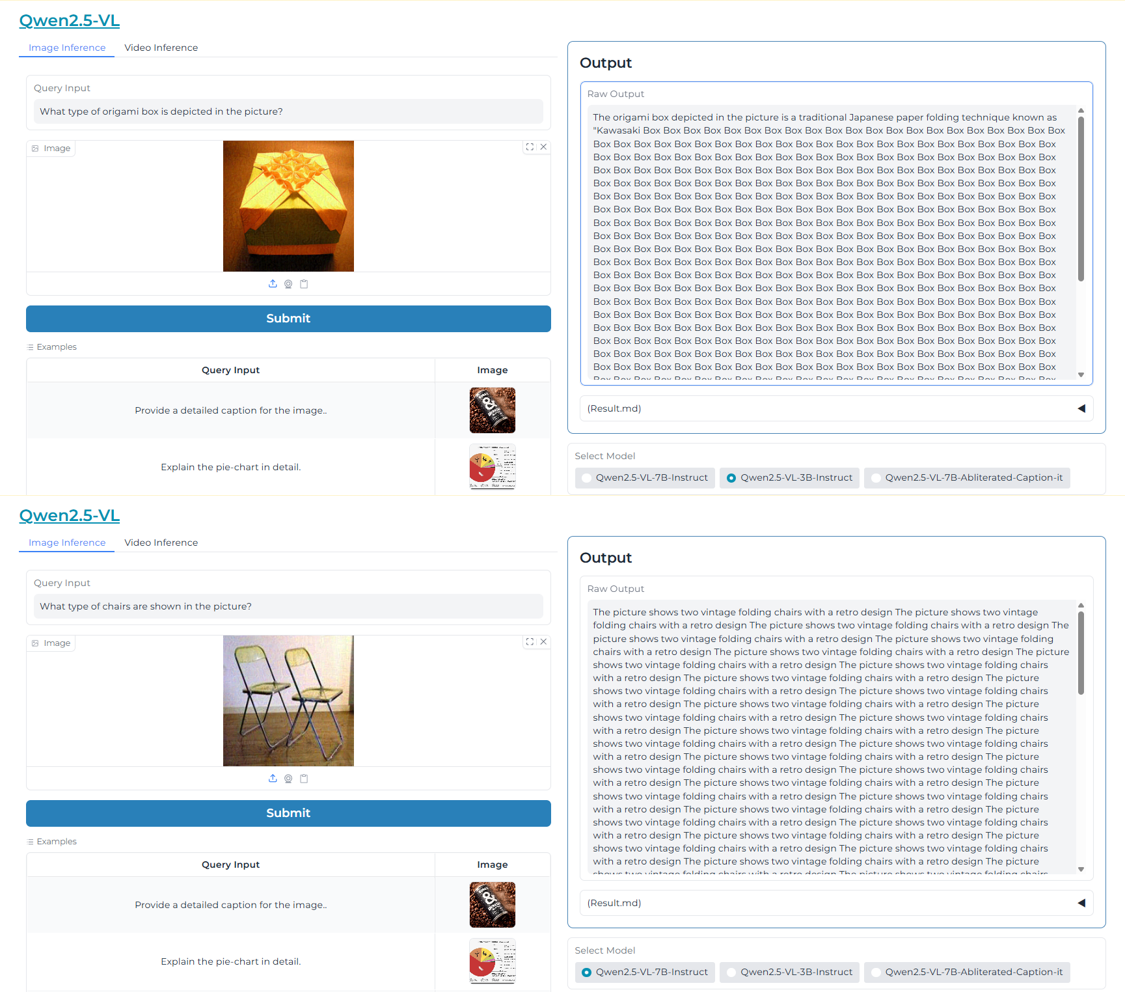The height and width of the screenshot is (992, 1125).
Task: Select Qwen2.5-VL-7B-Instruct in the origami instance
Action: tap(645, 478)
